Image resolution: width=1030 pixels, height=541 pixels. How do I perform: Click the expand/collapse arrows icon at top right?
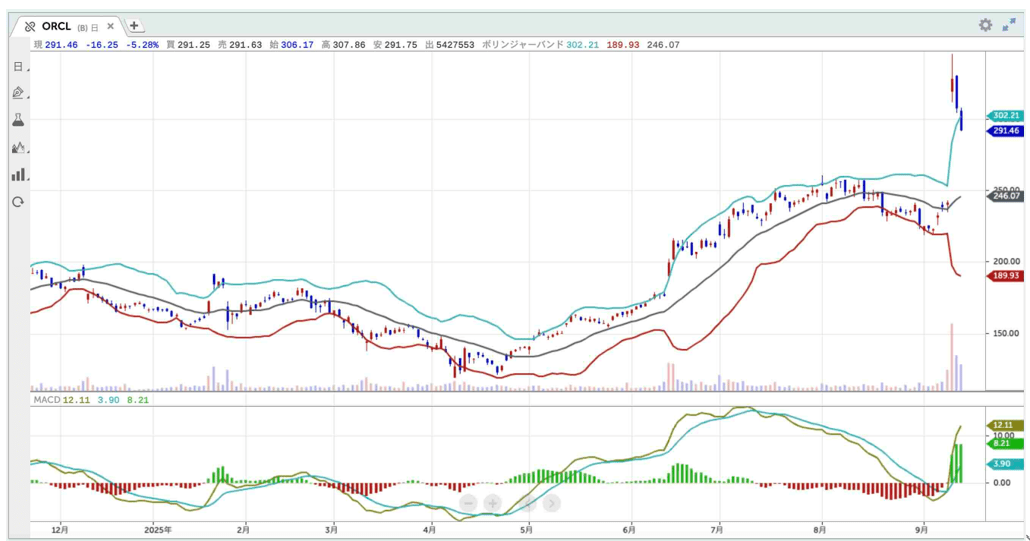point(1009,25)
